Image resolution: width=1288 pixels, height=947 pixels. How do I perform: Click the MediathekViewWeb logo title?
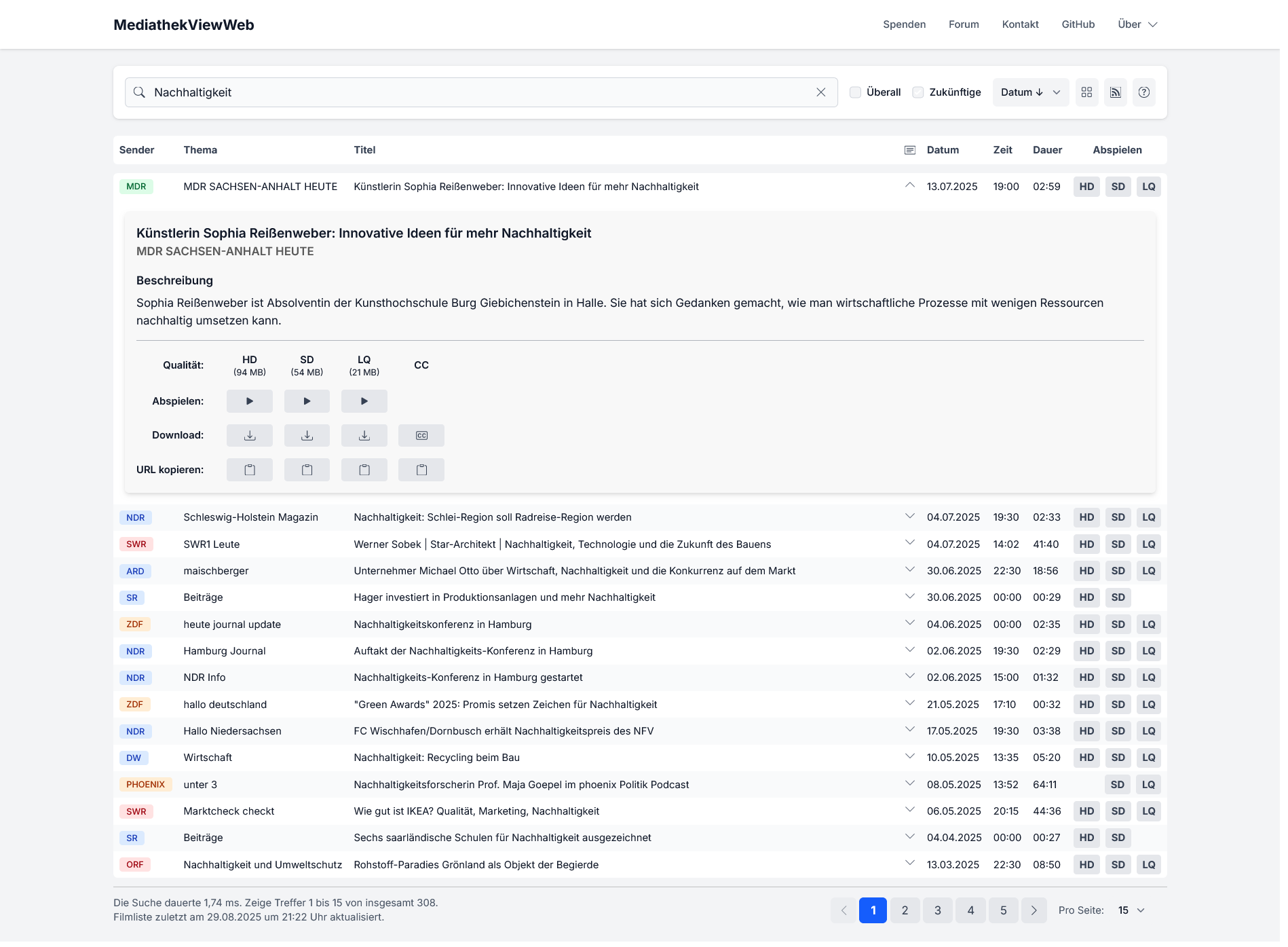(x=185, y=25)
